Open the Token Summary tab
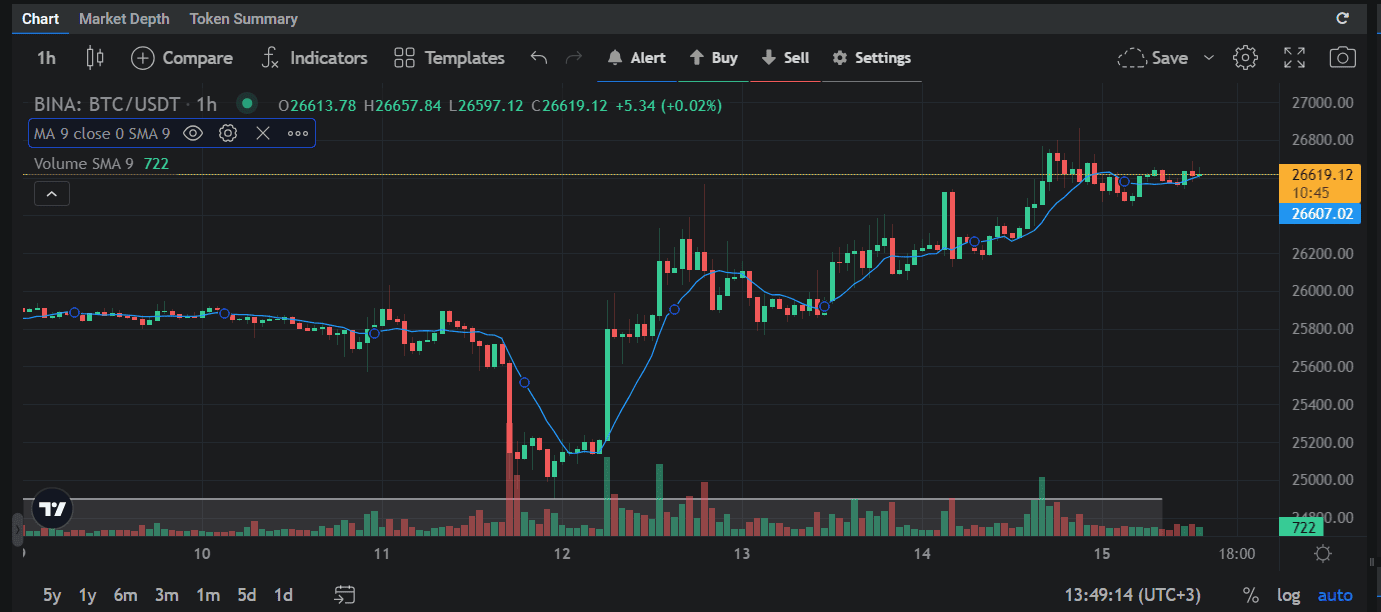Image resolution: width=1381 pixels, height=612 pixels. pos(243,18)
